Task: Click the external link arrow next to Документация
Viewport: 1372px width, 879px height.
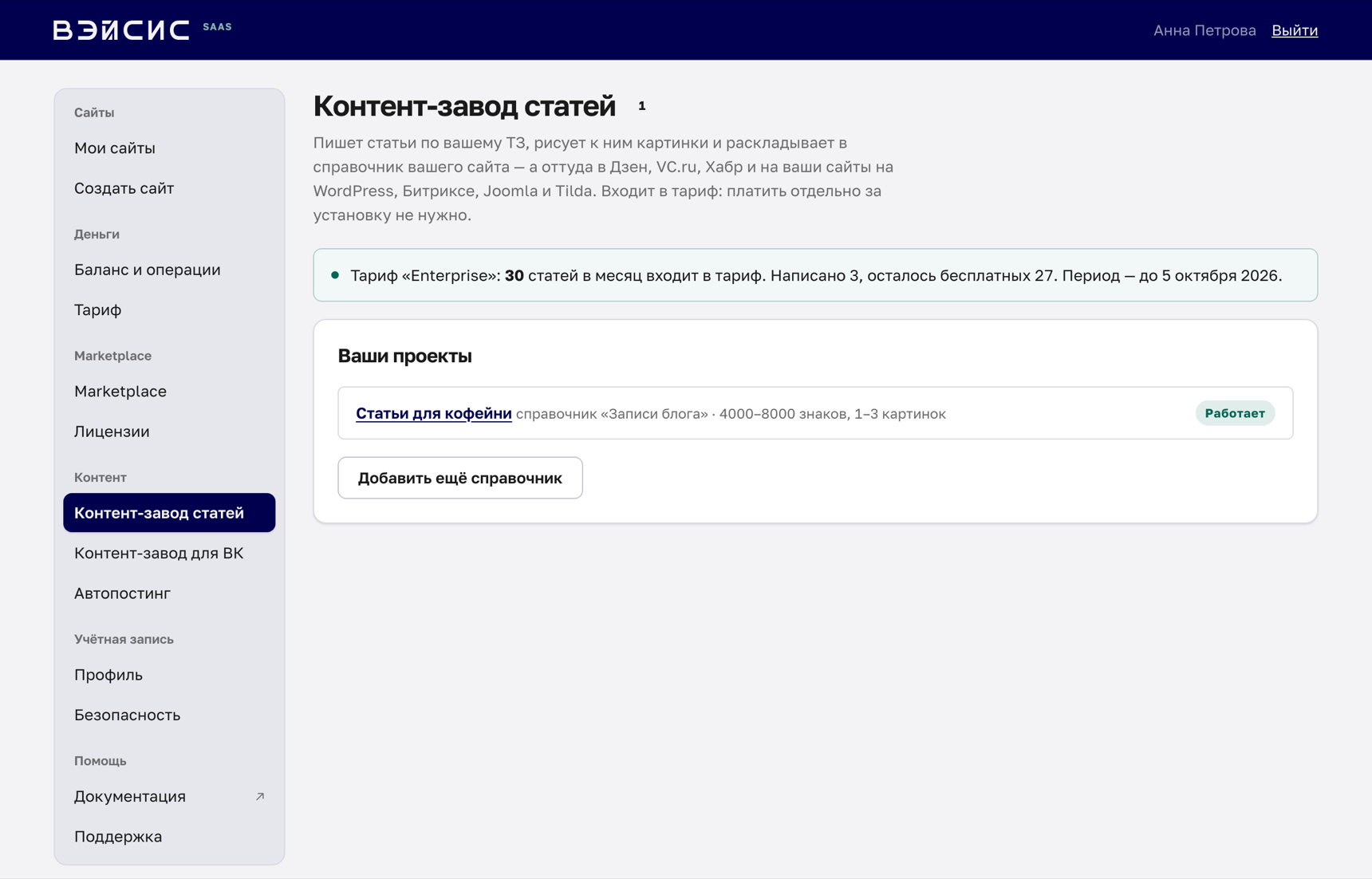Action: pos(260,796)
